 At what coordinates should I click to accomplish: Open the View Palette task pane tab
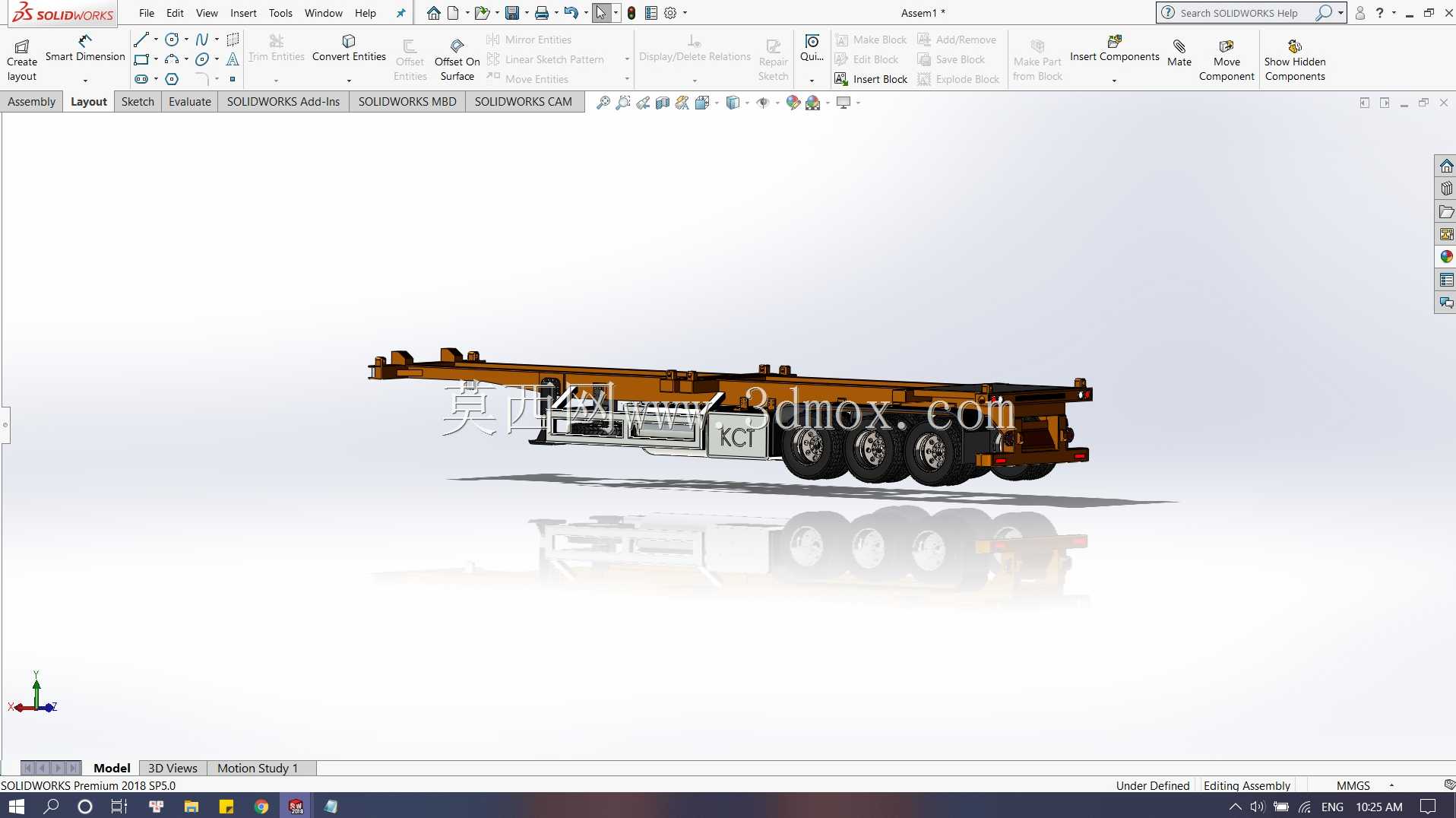pyautogui.click(x=1446, y=234)
